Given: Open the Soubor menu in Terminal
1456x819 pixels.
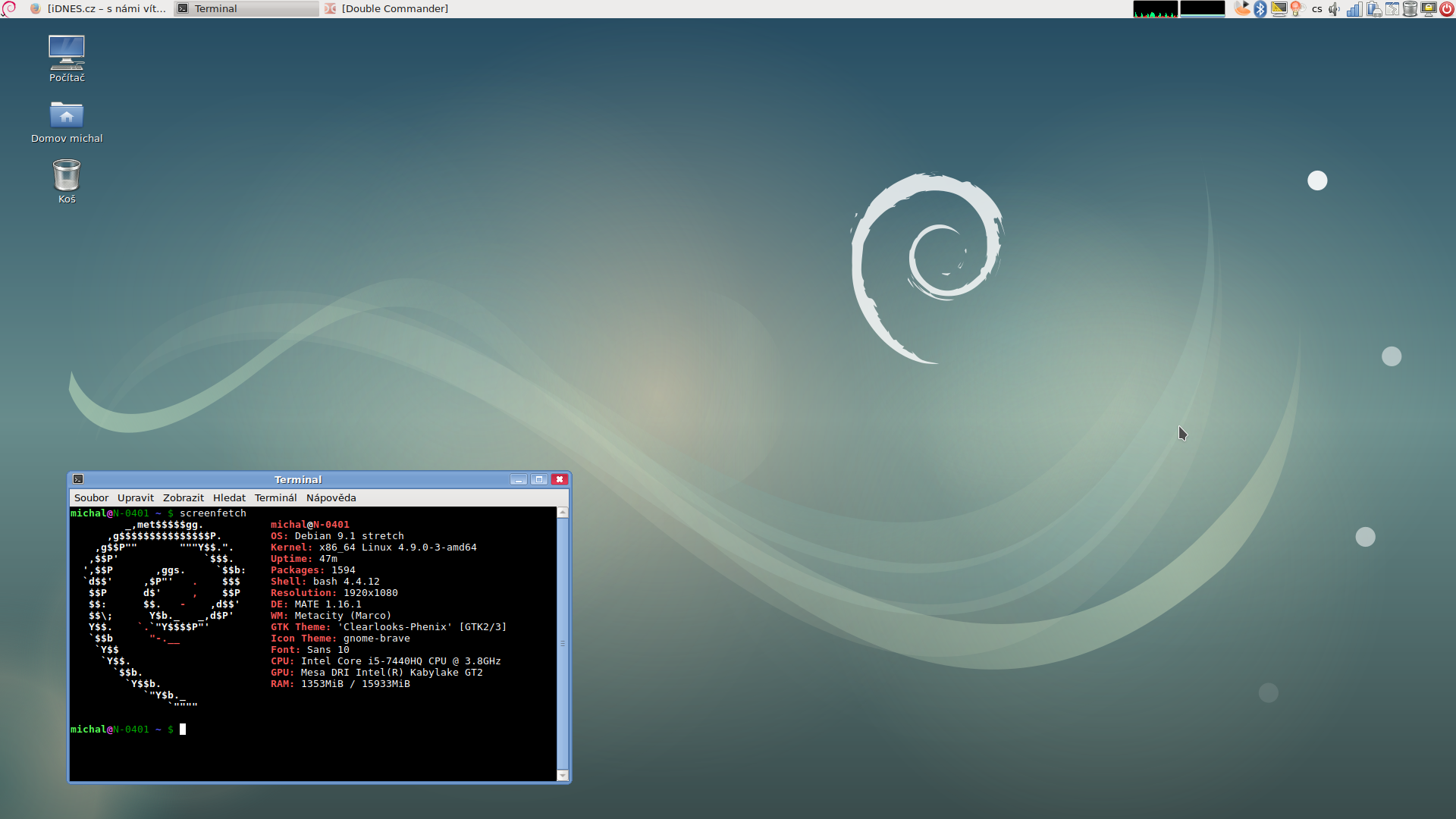Looking at the screenshot, I should click(x=91, y=497).
